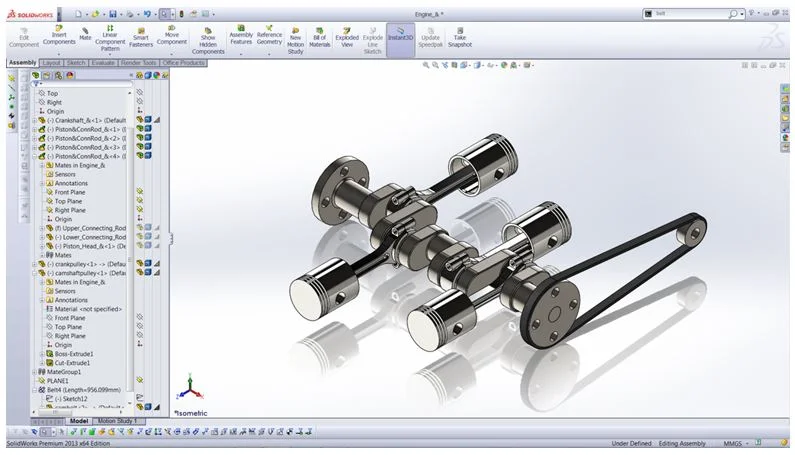Switch to the Layout tab

[x=51, y=63]
